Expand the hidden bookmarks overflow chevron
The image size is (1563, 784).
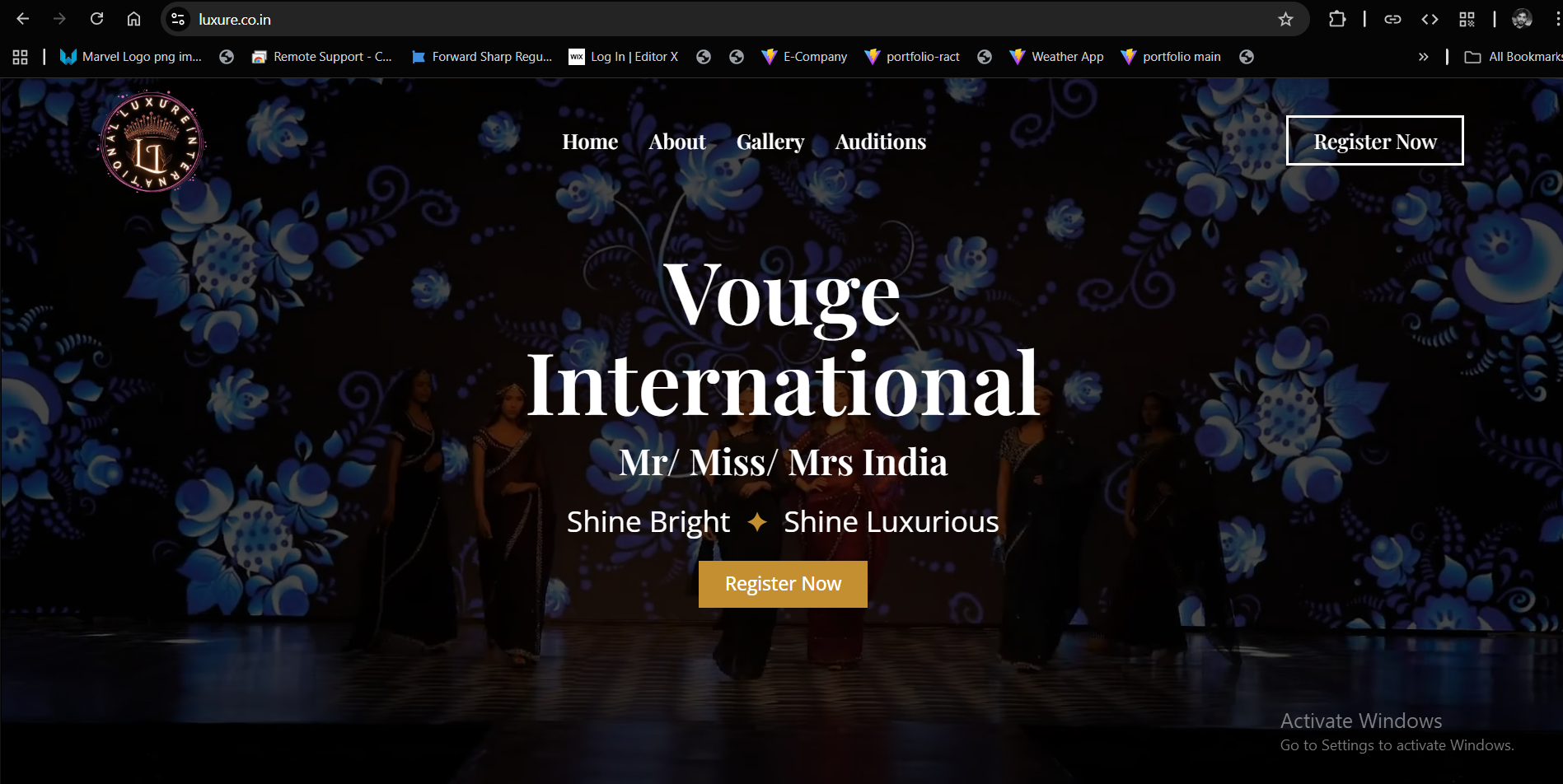coord(1423,57)
